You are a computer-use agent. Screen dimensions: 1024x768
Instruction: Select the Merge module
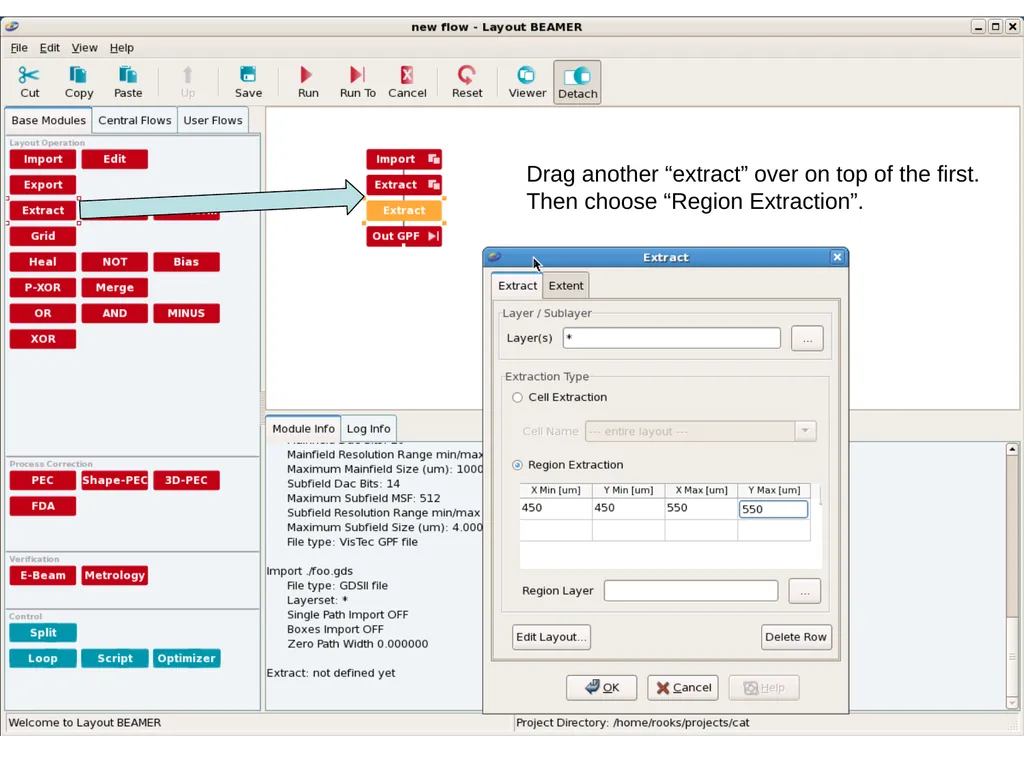(x=114, y=287)
